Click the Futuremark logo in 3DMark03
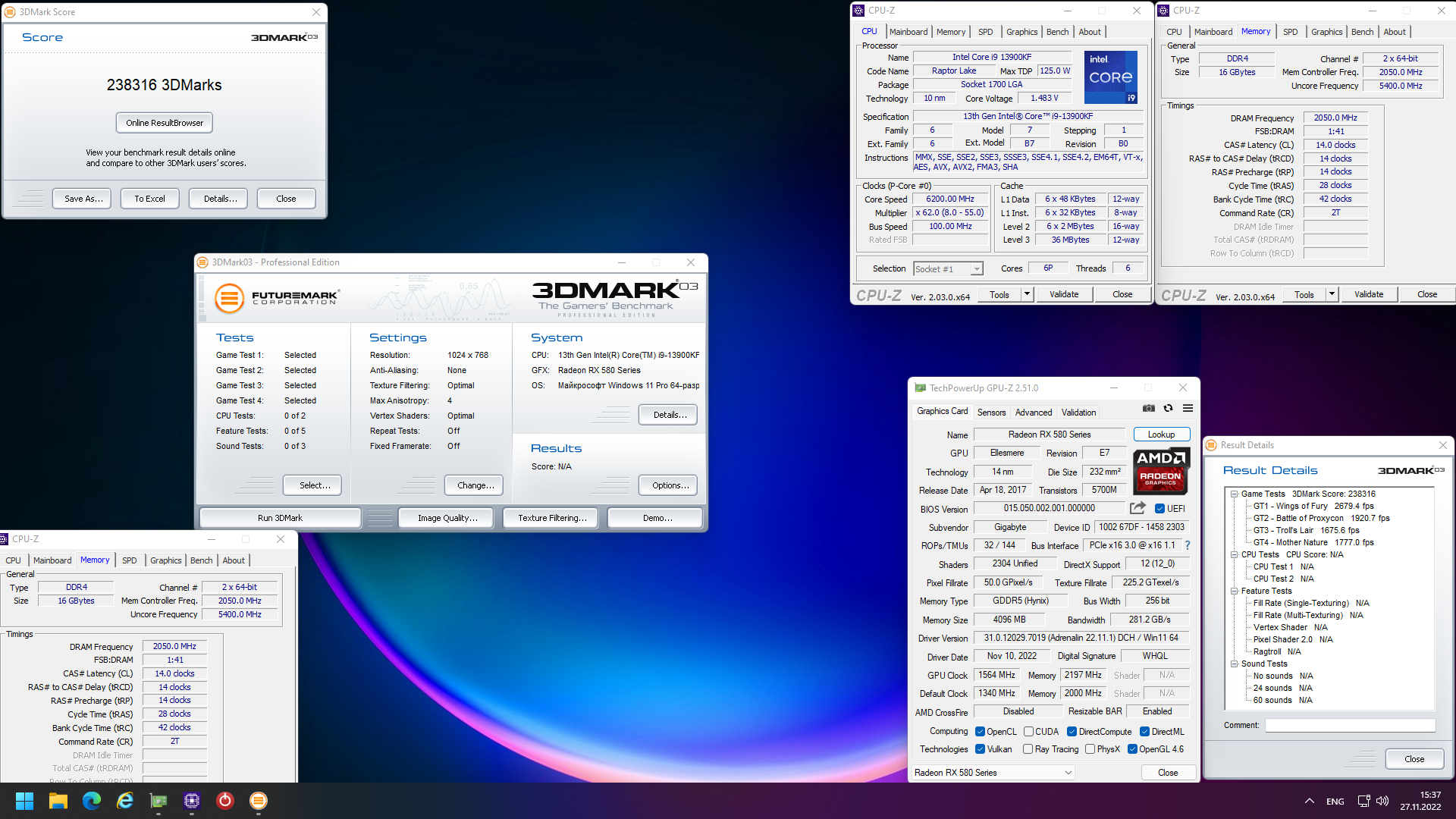The image size is (1456, 819). 277,298
